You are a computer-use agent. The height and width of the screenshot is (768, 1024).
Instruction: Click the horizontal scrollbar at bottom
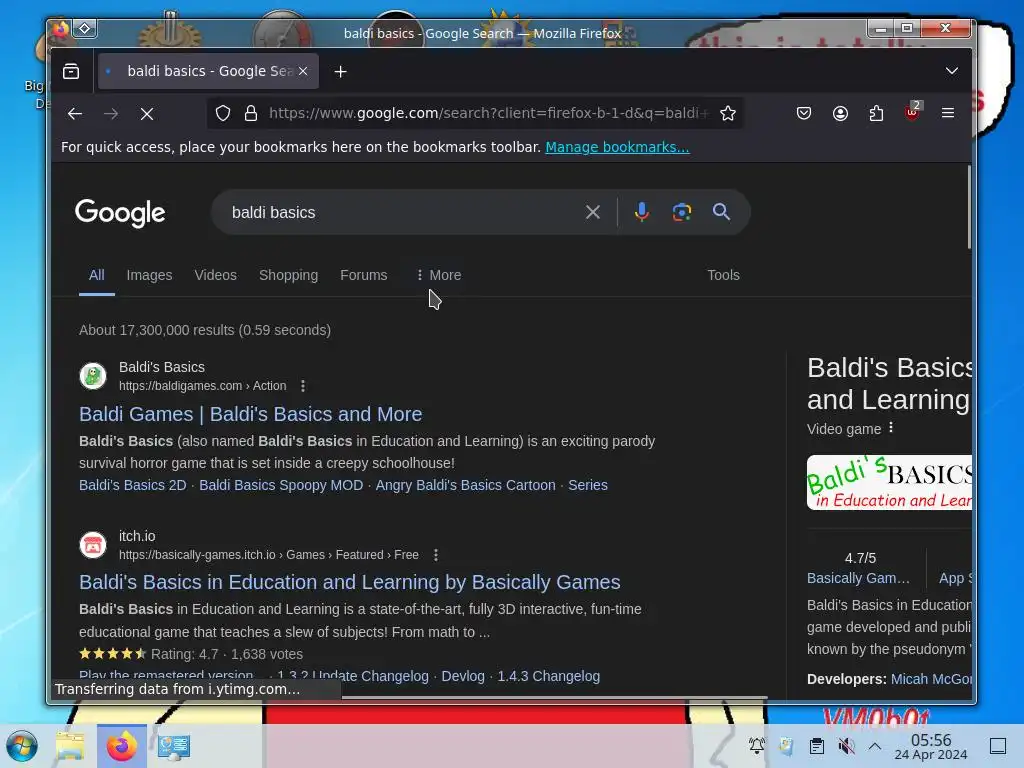(554, 699)
